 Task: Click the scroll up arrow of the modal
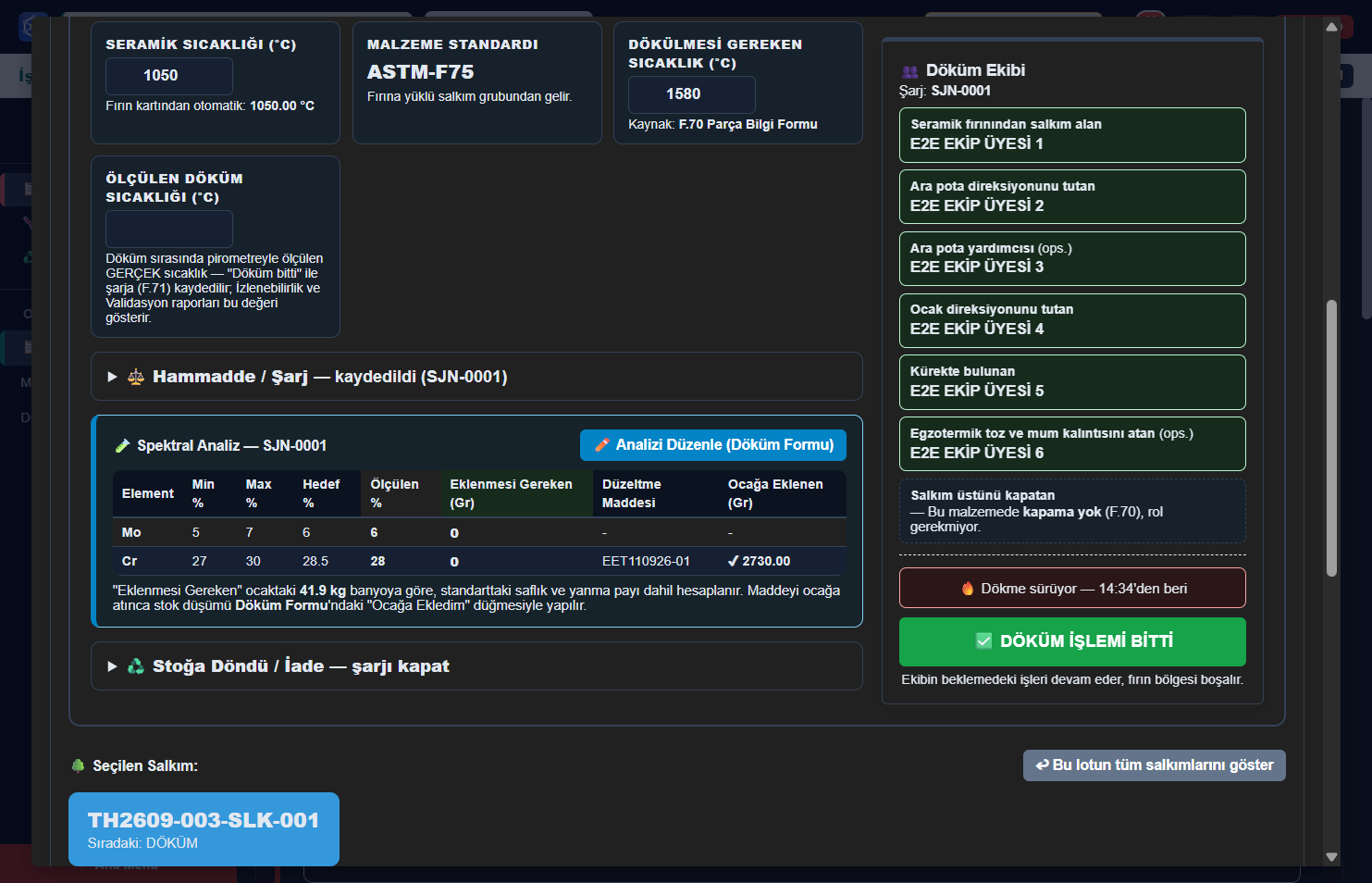click(1332, 27)
